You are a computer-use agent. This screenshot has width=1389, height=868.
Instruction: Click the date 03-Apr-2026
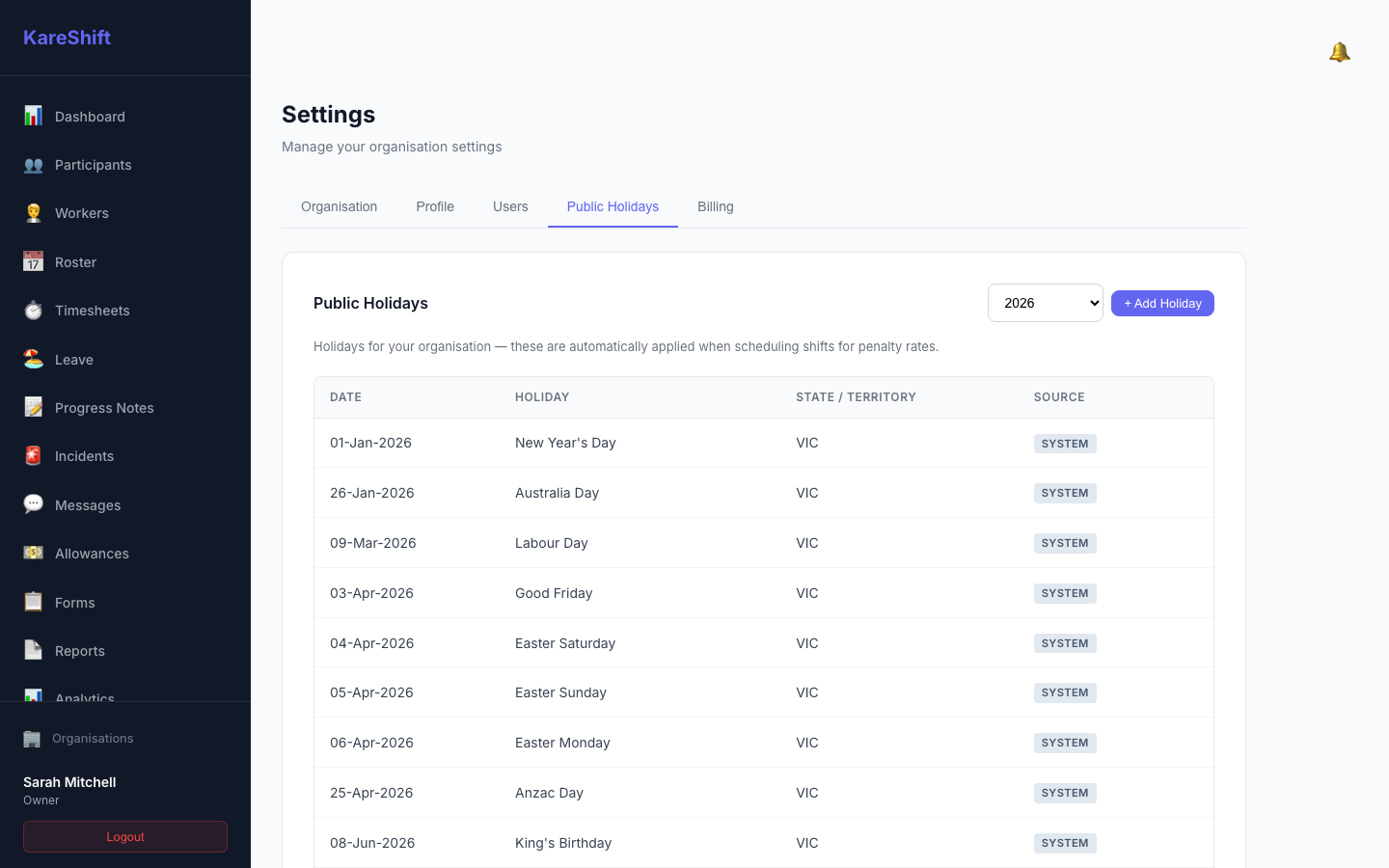[371, 593]
